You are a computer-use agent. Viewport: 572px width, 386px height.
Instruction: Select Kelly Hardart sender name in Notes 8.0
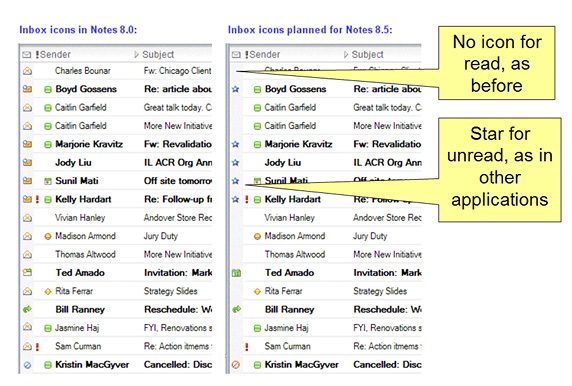(x=83, y=199)
